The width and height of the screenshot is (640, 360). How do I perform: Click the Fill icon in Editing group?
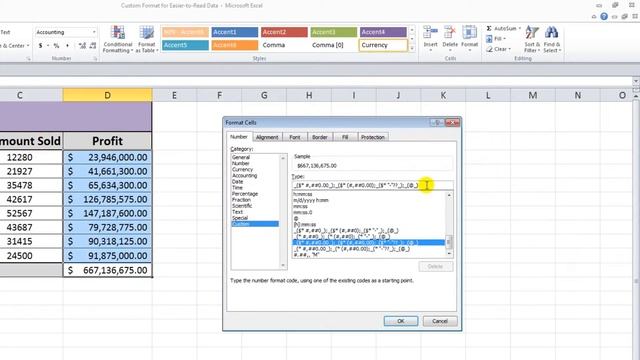(489, 39)
